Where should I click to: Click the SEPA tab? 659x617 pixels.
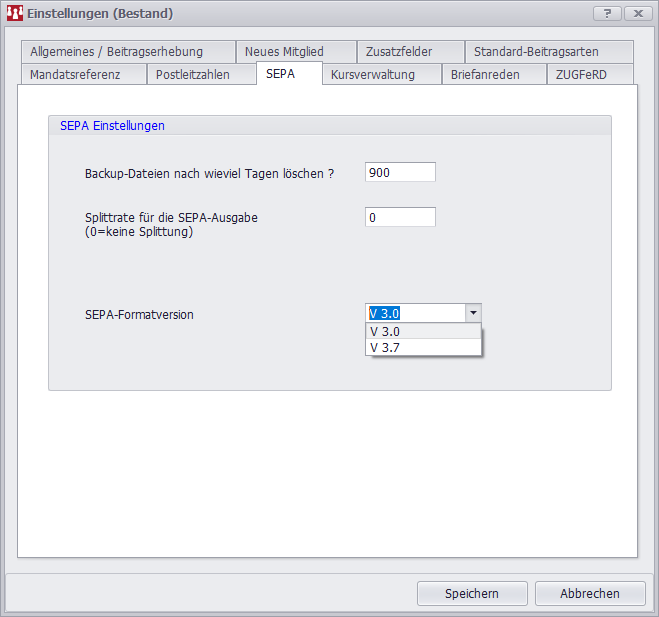pyautogui.click(x=280, y=74)
